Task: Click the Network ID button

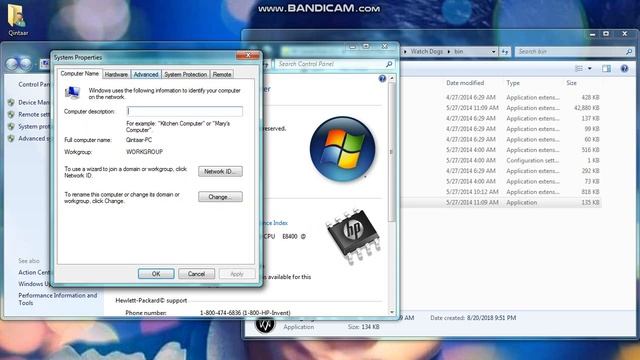Action: tap(220, 171)
